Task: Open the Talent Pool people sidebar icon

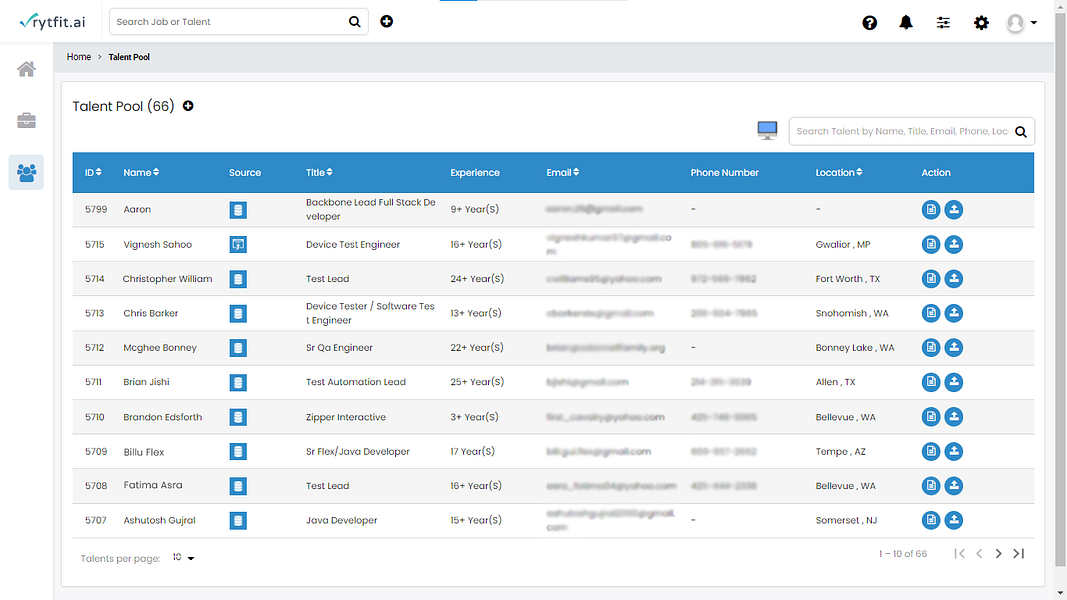Action: [27, 172]
